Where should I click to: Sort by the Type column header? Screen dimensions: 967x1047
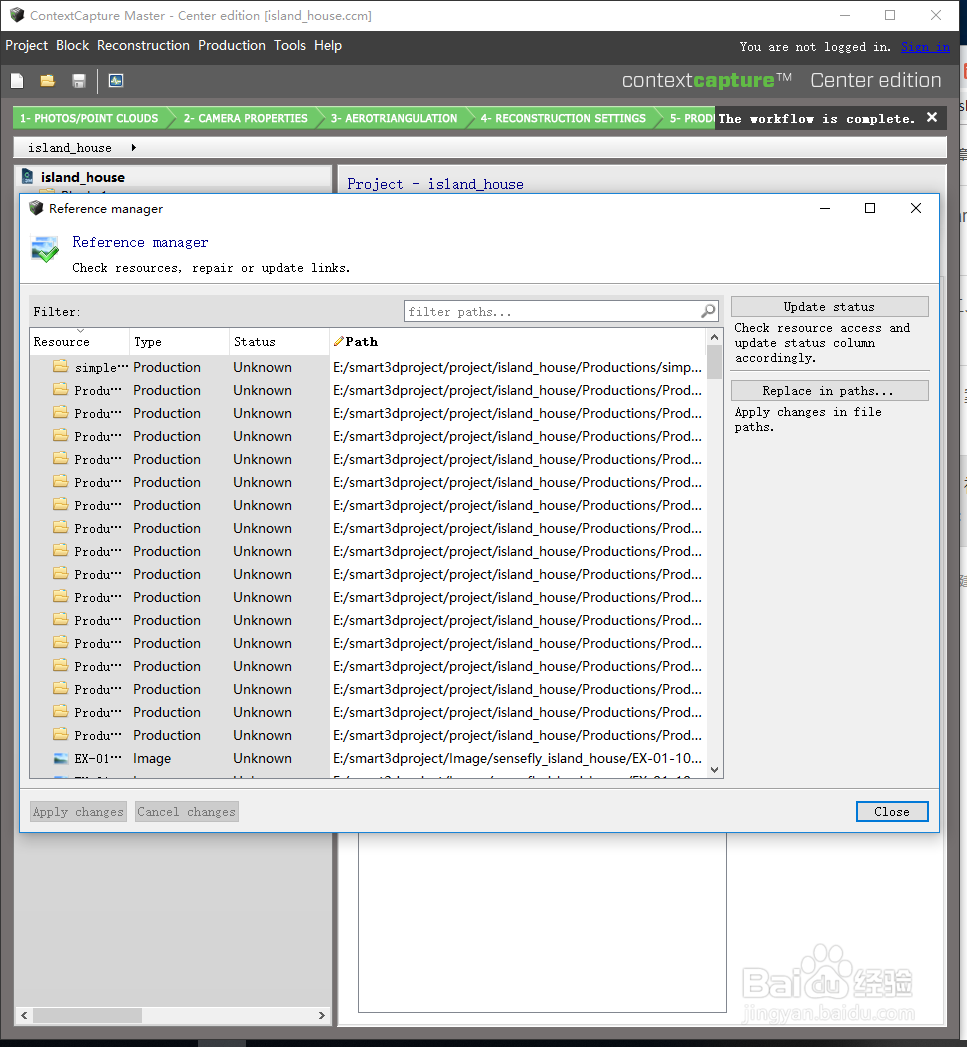[x=180, y=341]
